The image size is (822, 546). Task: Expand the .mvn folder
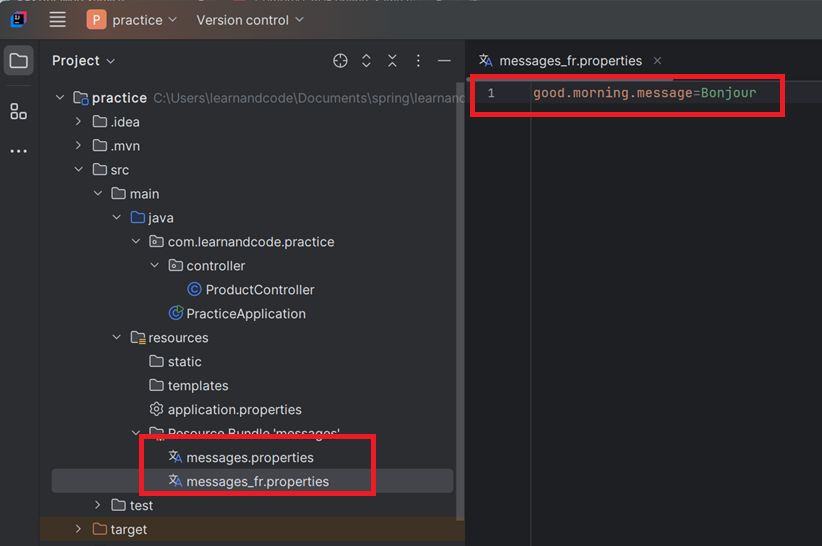tap(79, 146)
